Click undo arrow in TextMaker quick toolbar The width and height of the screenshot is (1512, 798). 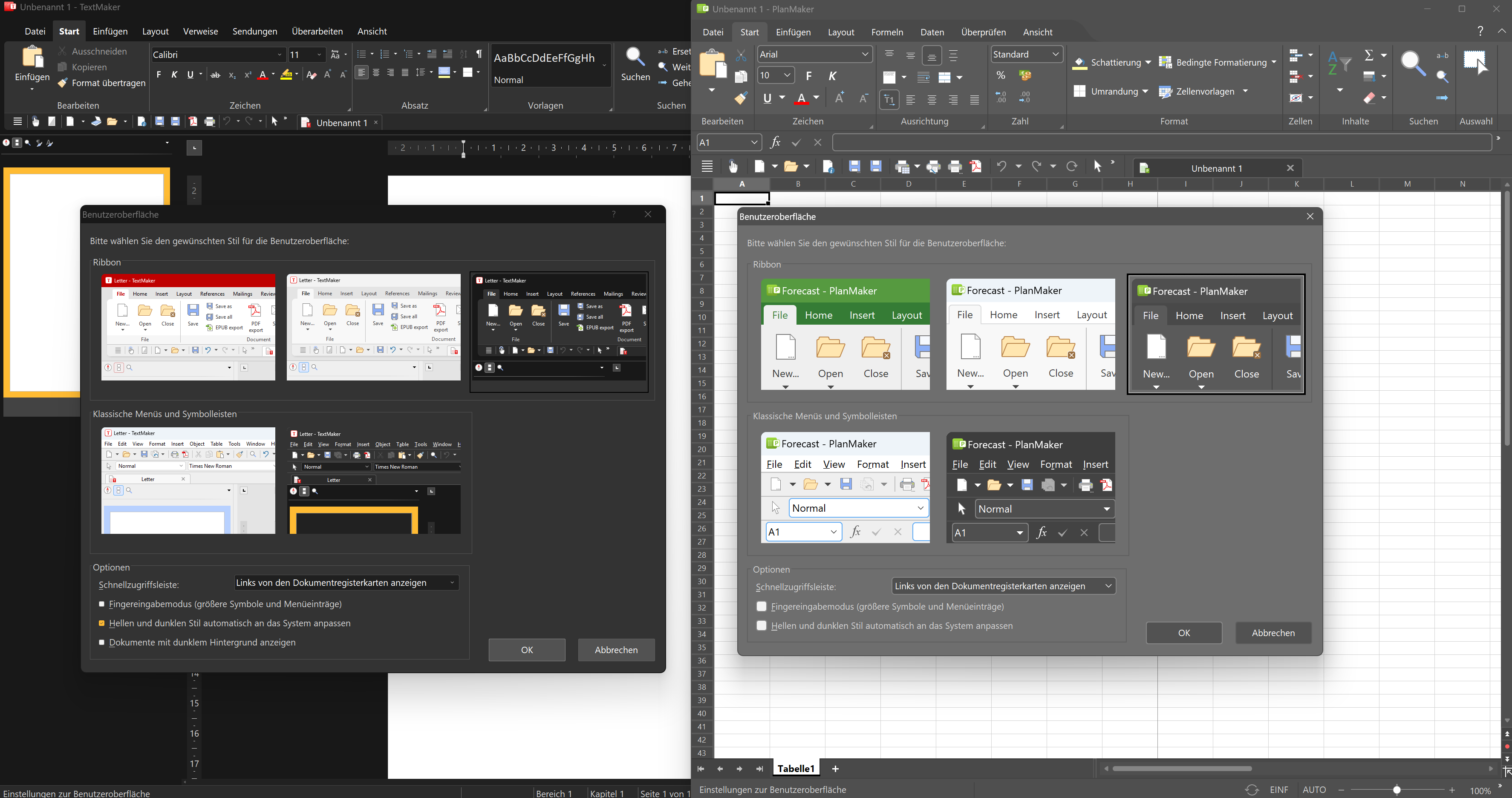(x=228, y=121)
